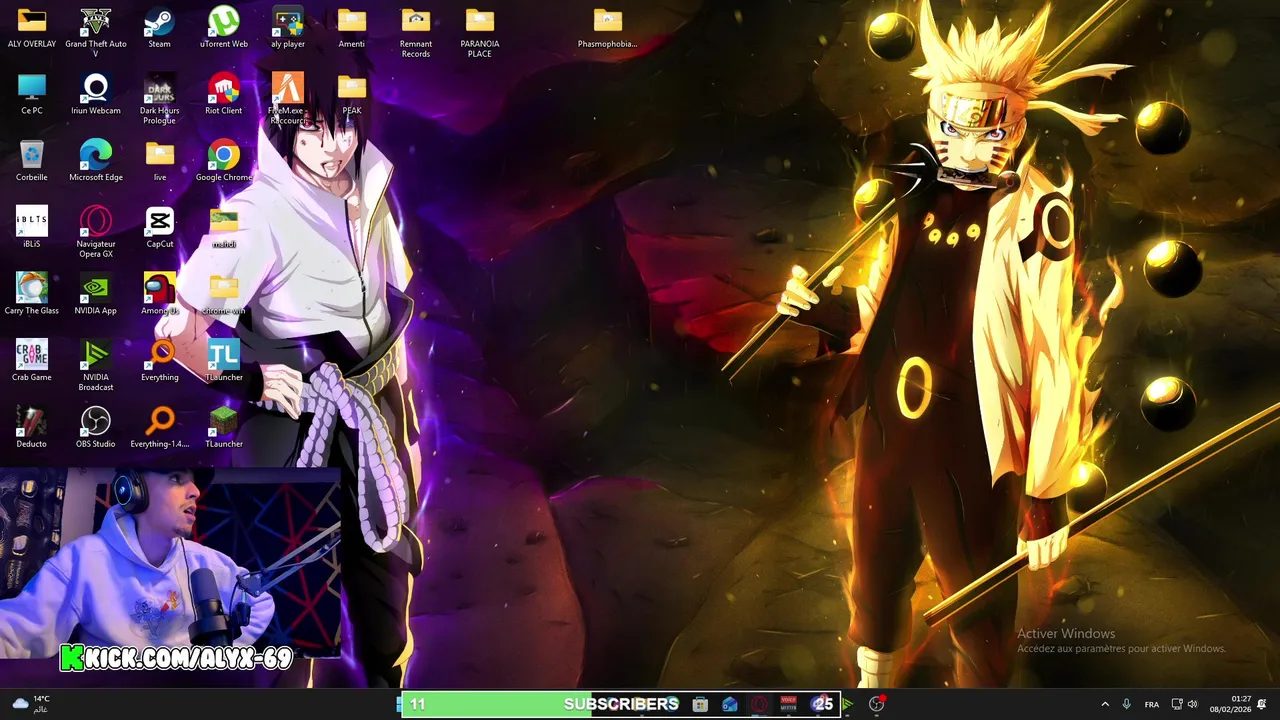Switch to Opera GX on taskbar
Screen dimensions: 1280x720
[759, 704]
